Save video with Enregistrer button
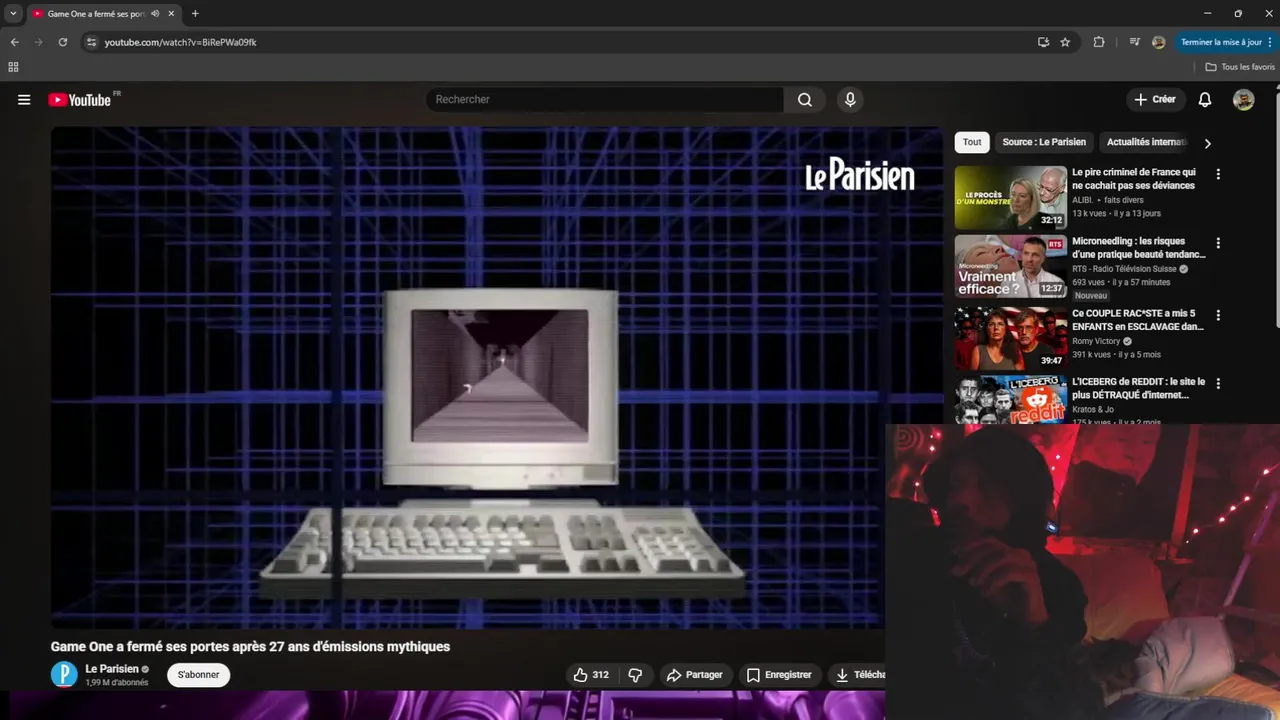The image size is (1280, 720). [x=779, y=675]
